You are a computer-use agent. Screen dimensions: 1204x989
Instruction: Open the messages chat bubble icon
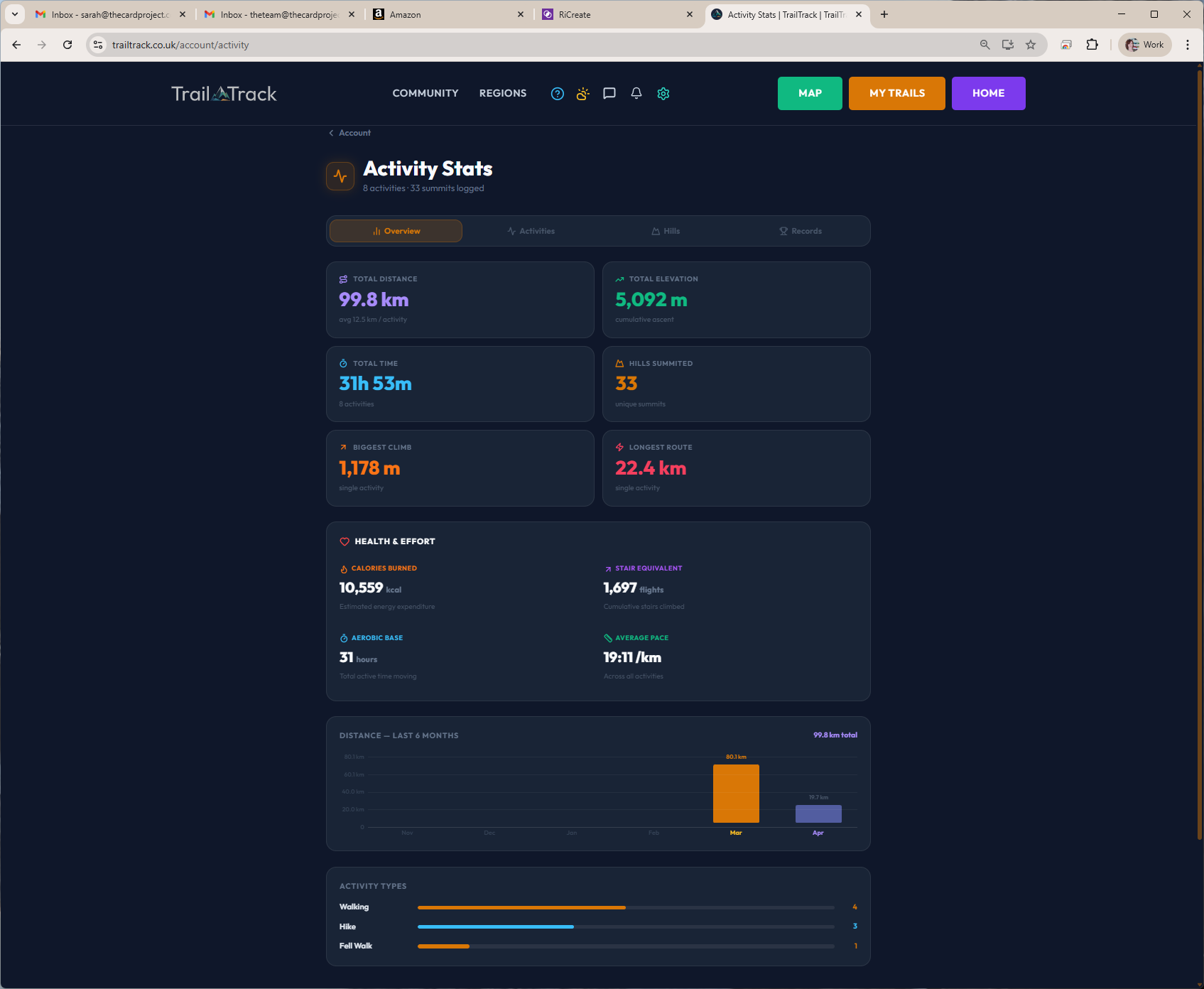tap(609, 94)
